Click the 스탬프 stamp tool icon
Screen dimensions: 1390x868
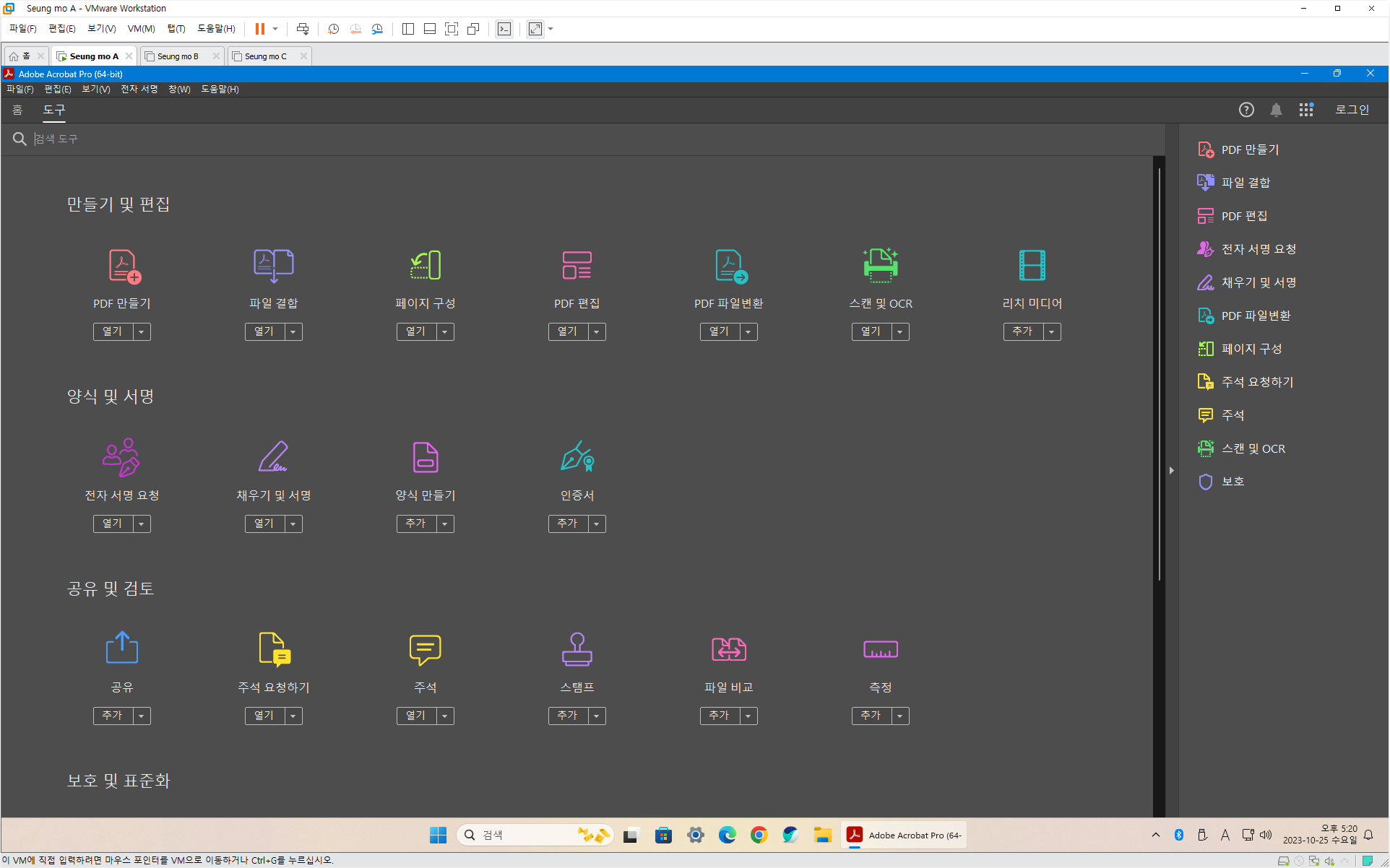(577, 649)
